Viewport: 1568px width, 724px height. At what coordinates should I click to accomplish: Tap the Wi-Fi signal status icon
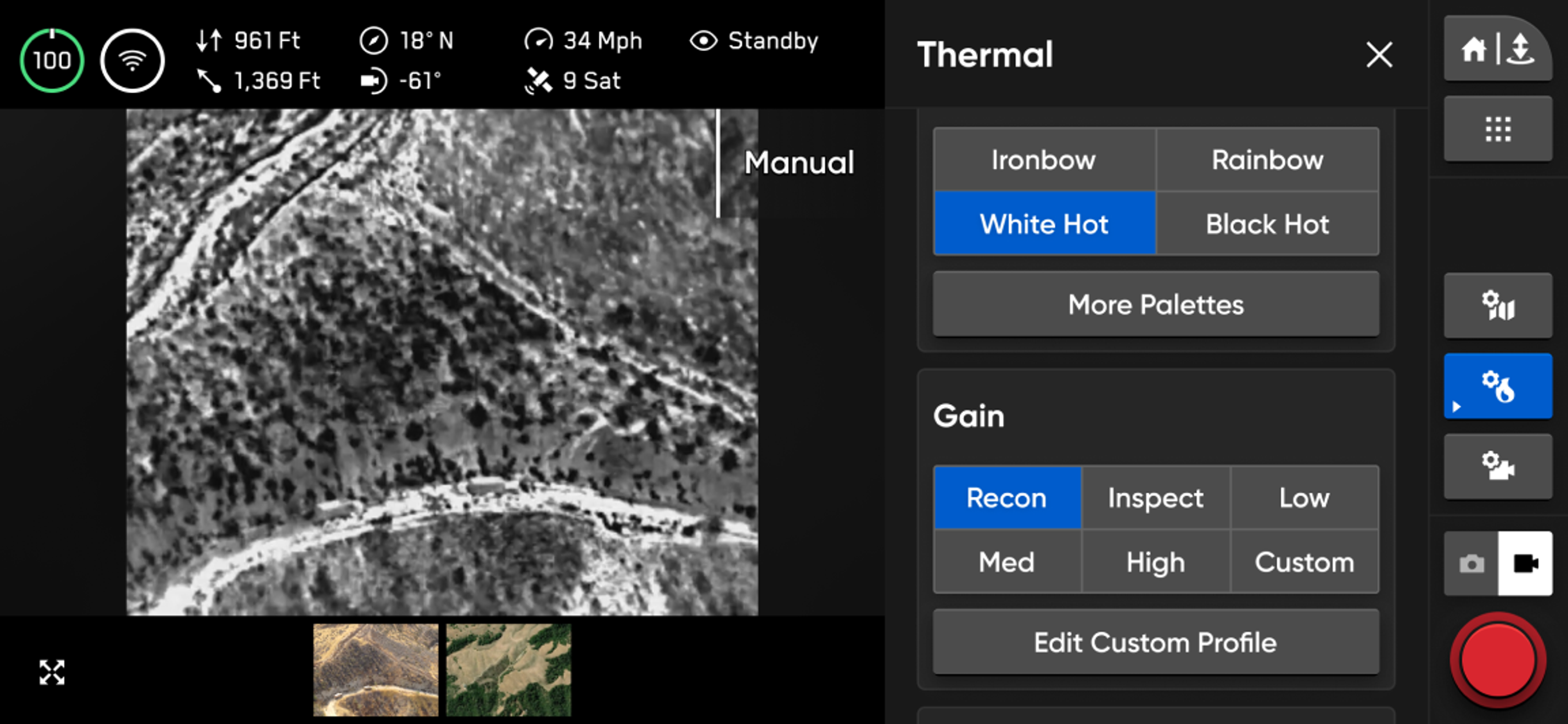(132, 60)
